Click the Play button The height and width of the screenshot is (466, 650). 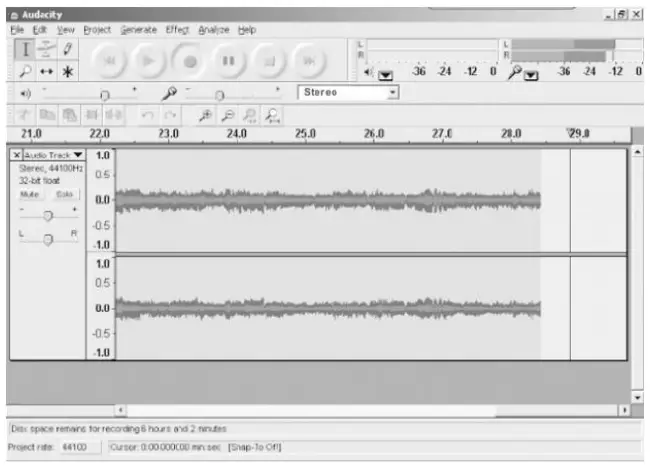click(148, 61)
